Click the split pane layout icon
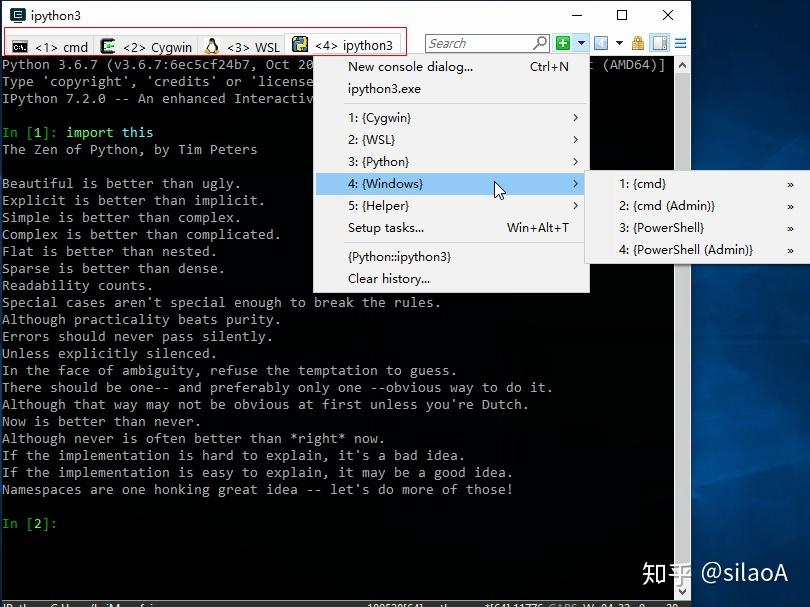810x607 pixels. click(660, 43)
